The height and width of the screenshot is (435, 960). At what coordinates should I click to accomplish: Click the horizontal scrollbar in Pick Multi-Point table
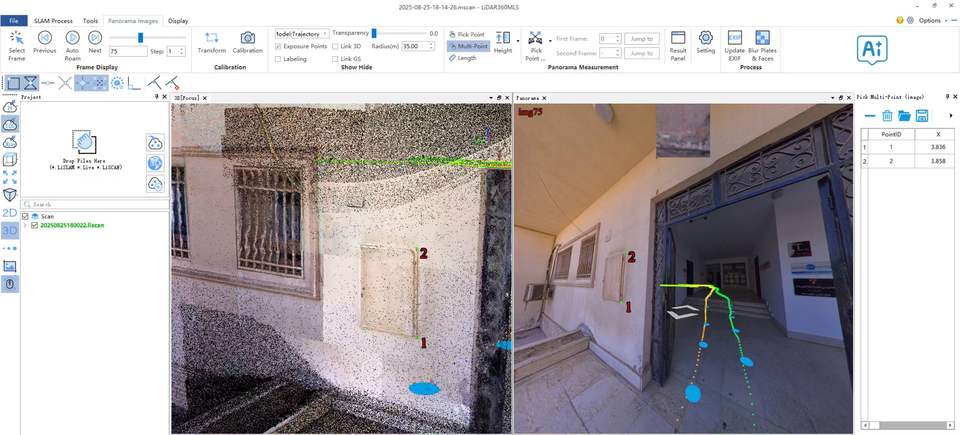pos(907,425)
